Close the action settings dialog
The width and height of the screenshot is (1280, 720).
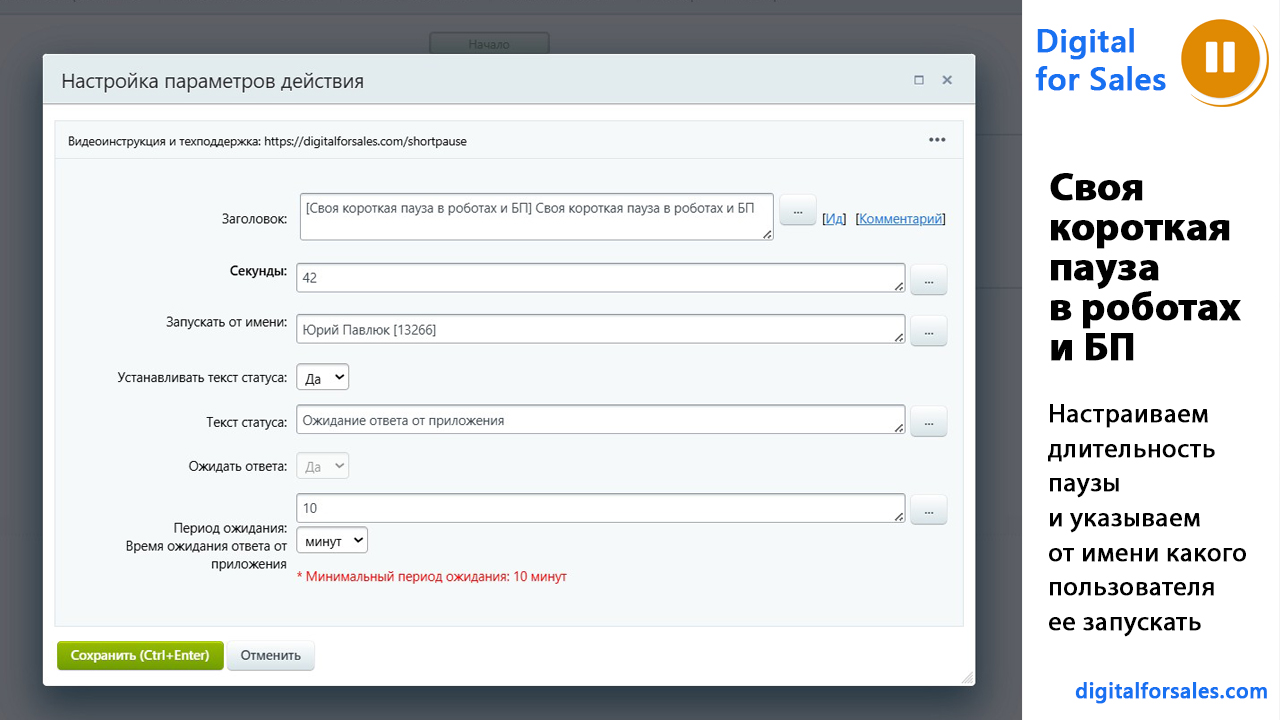click(947, 81)
